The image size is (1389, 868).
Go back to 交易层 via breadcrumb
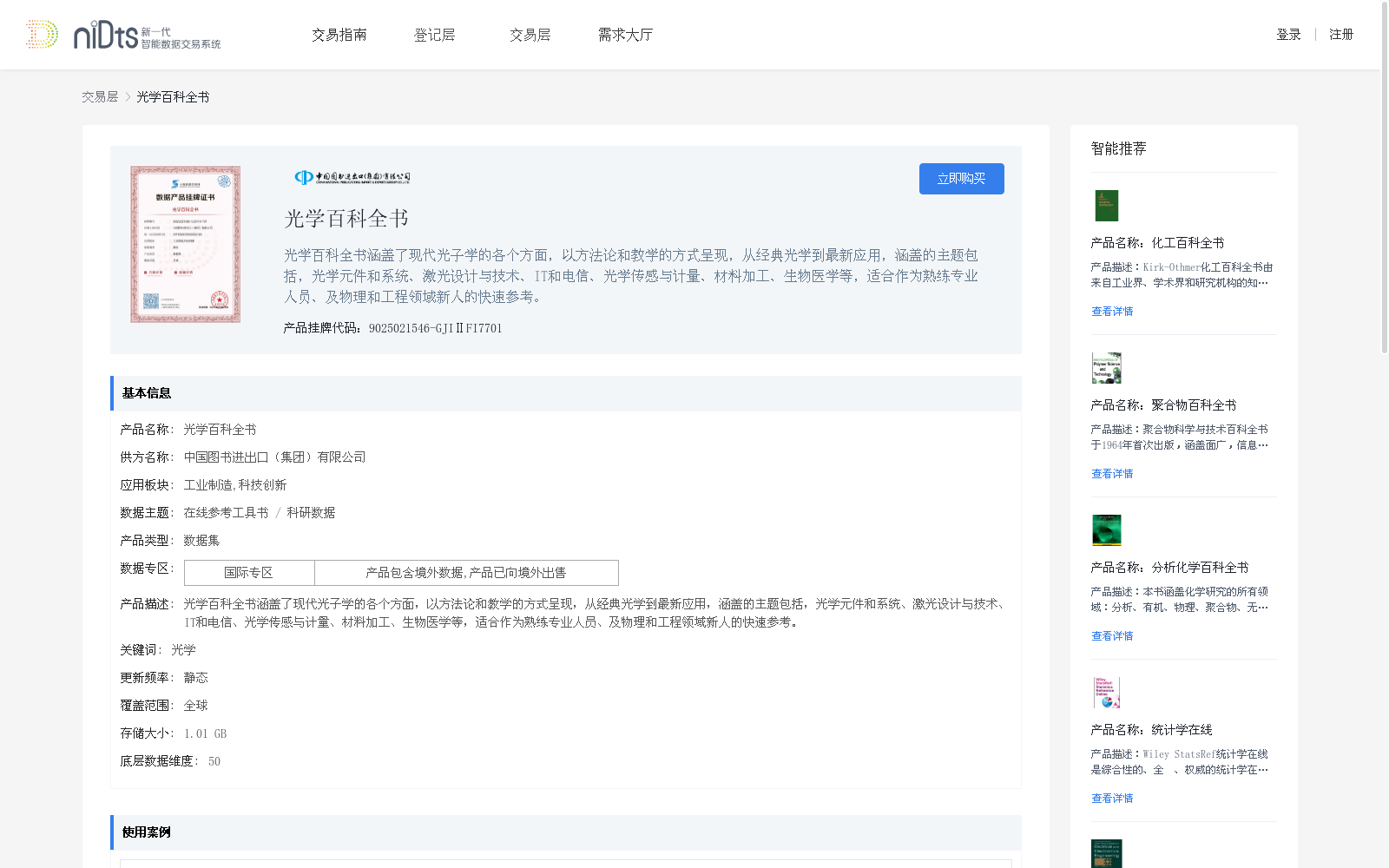pos(100,97)
